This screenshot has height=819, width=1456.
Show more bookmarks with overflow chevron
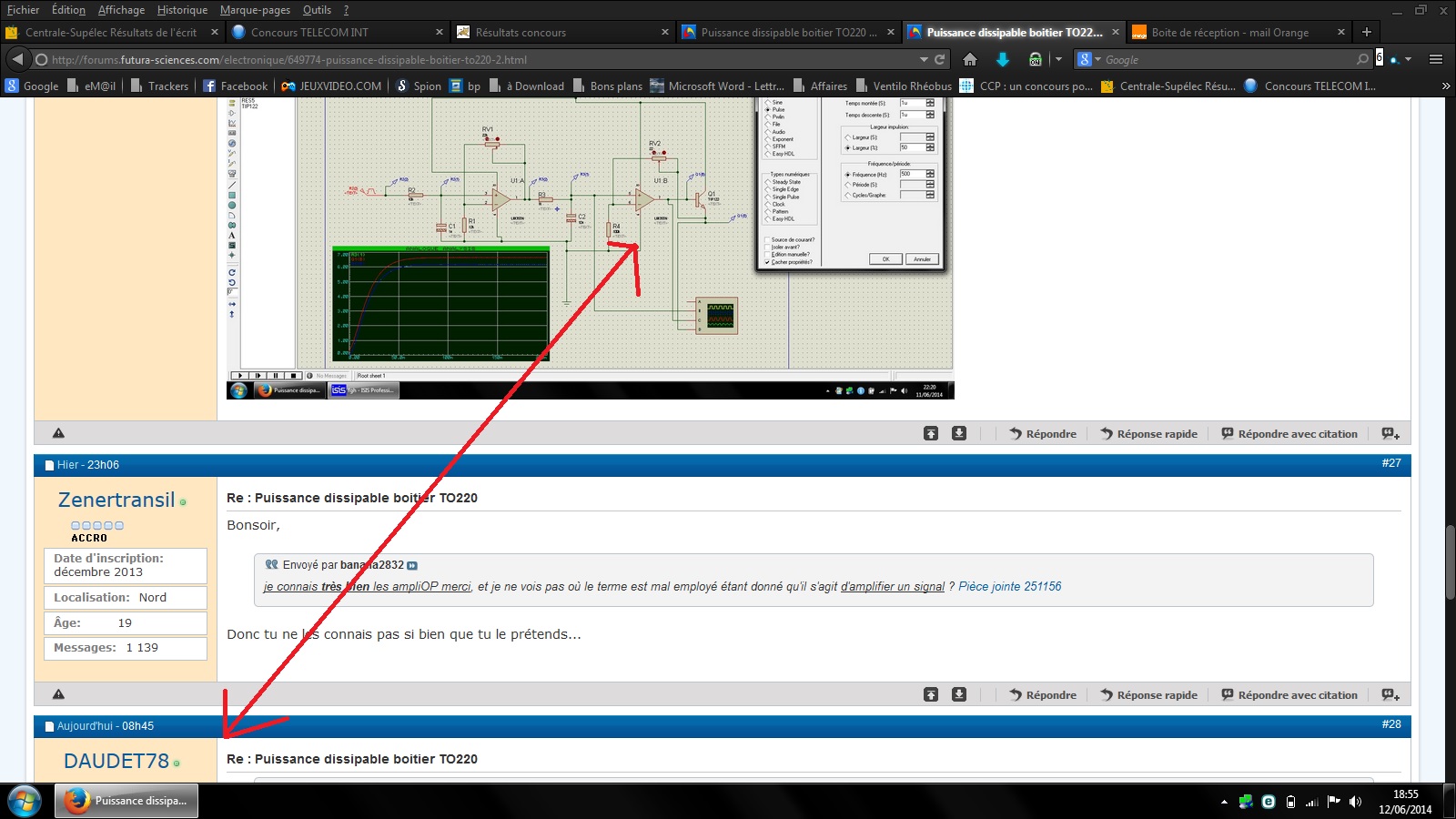[x=1446, y=86]
